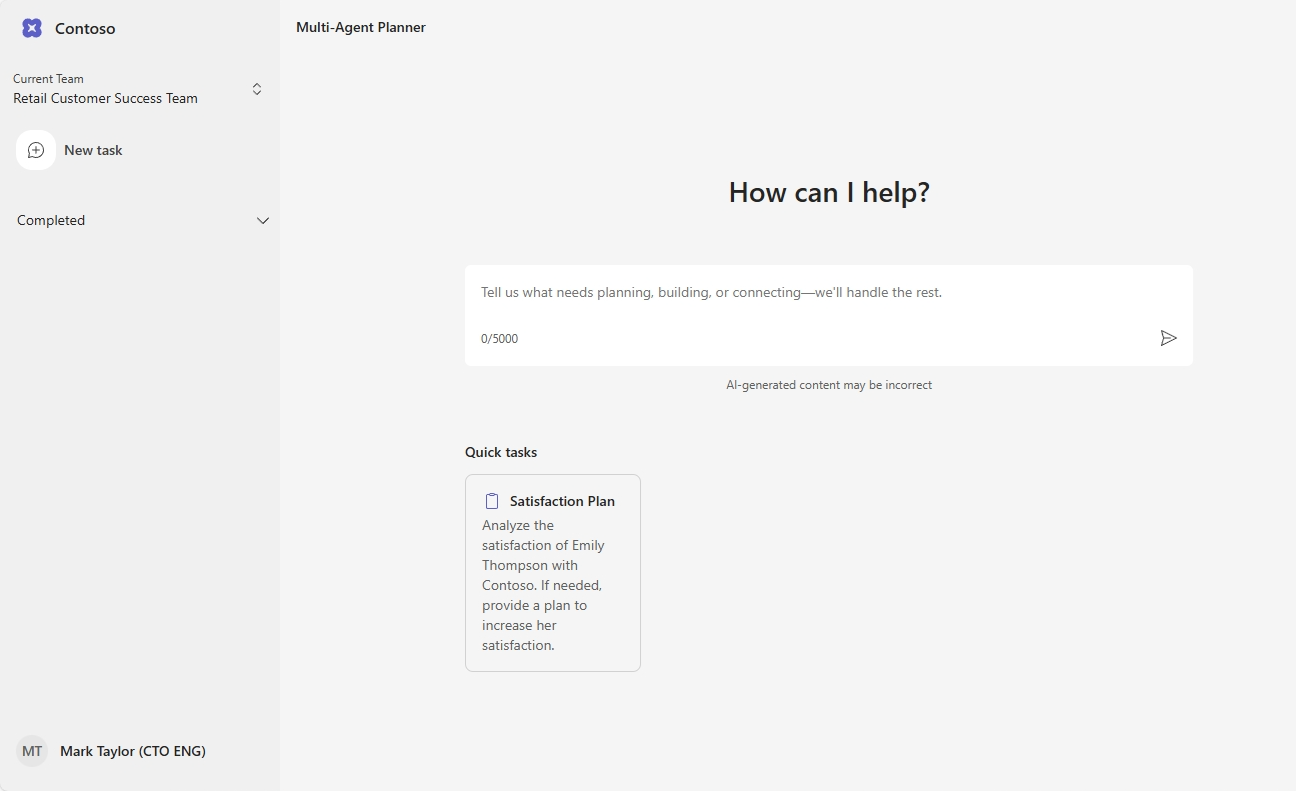
Task: Click the Multi-Agent Planner title
Action: [361, 28]
